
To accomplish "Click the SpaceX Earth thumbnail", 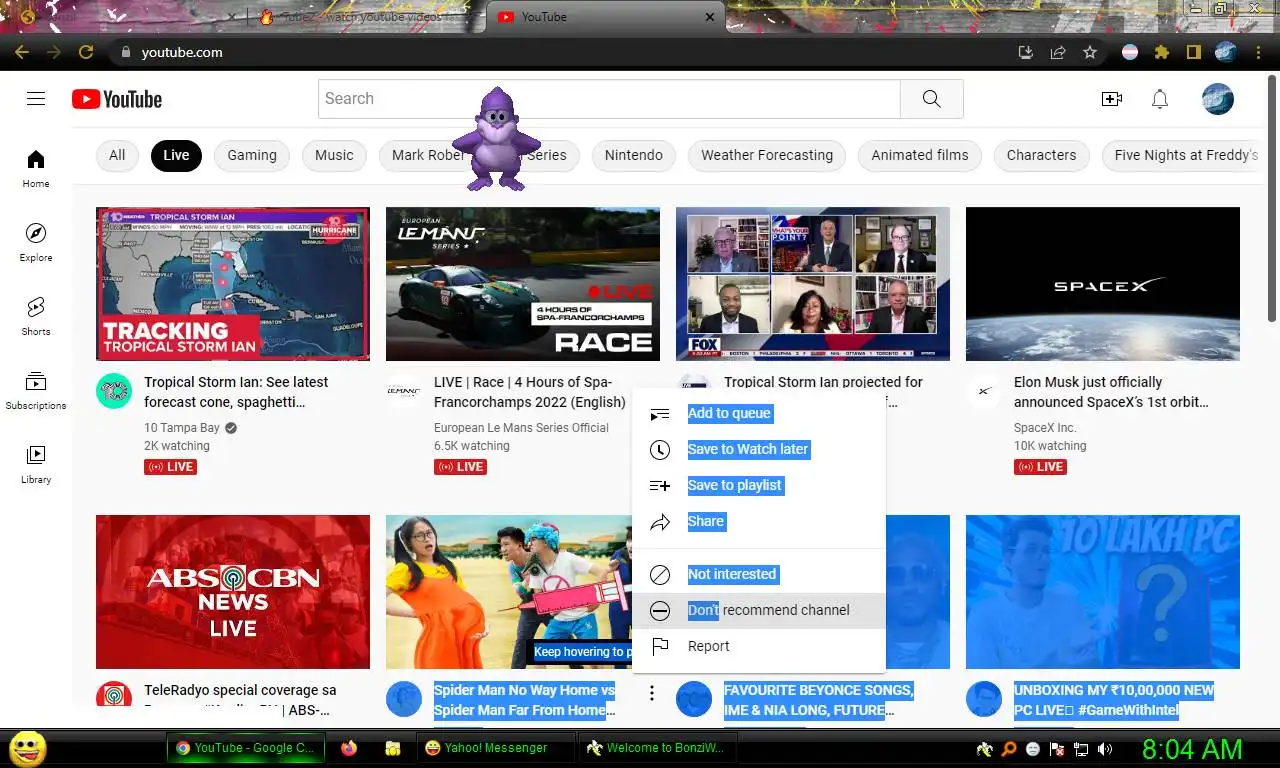I will (x=1103, y=284).
